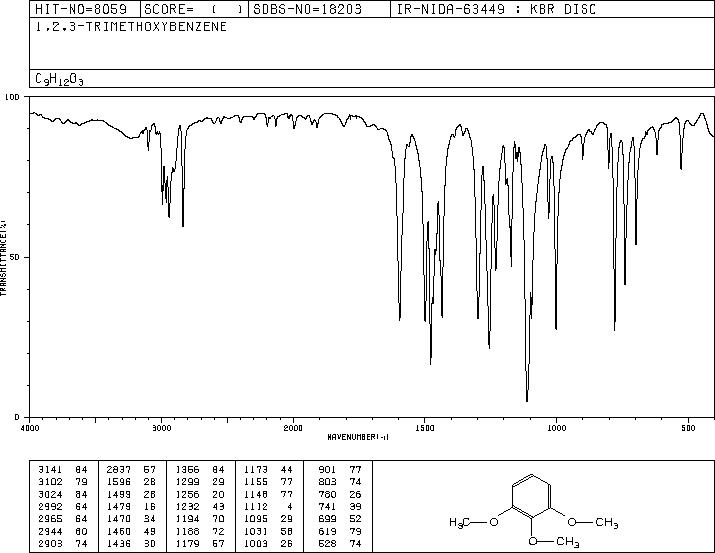This screenshot has width=715, height=553.
Task: Click the 2837 peak table entry
Action: (x=131, y=469)
